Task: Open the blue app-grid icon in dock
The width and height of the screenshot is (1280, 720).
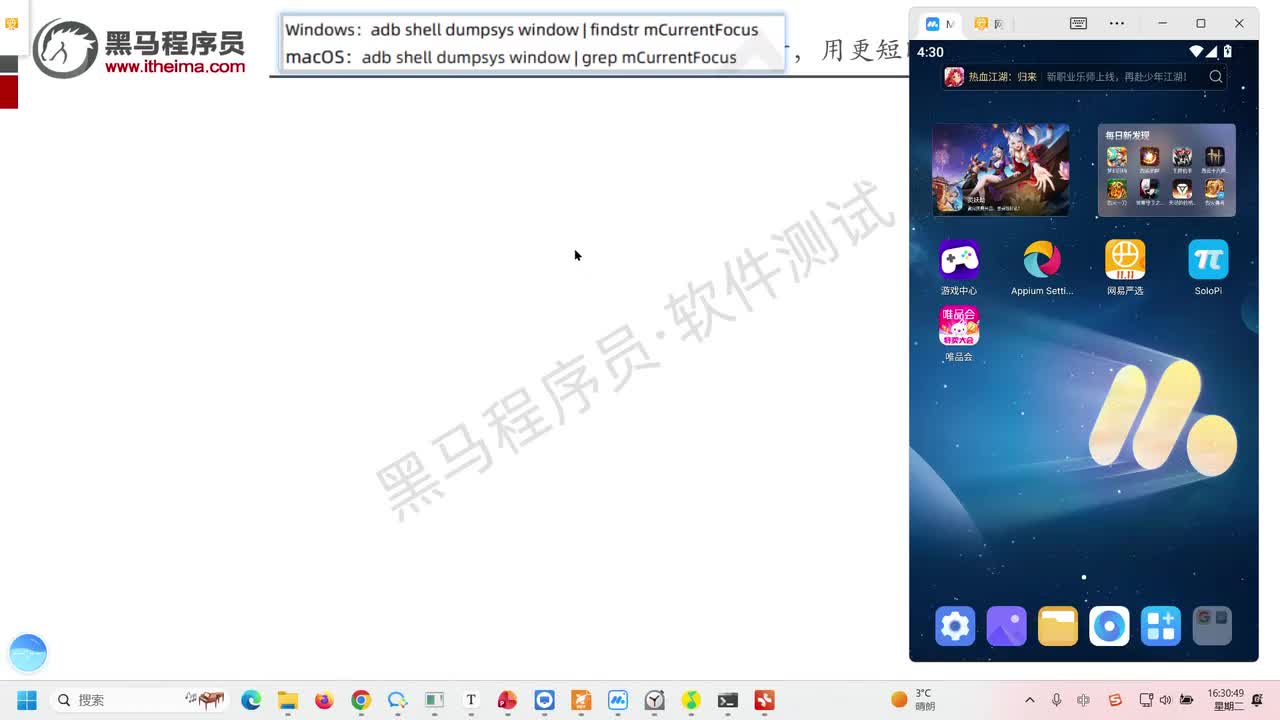Action: 1161,626
